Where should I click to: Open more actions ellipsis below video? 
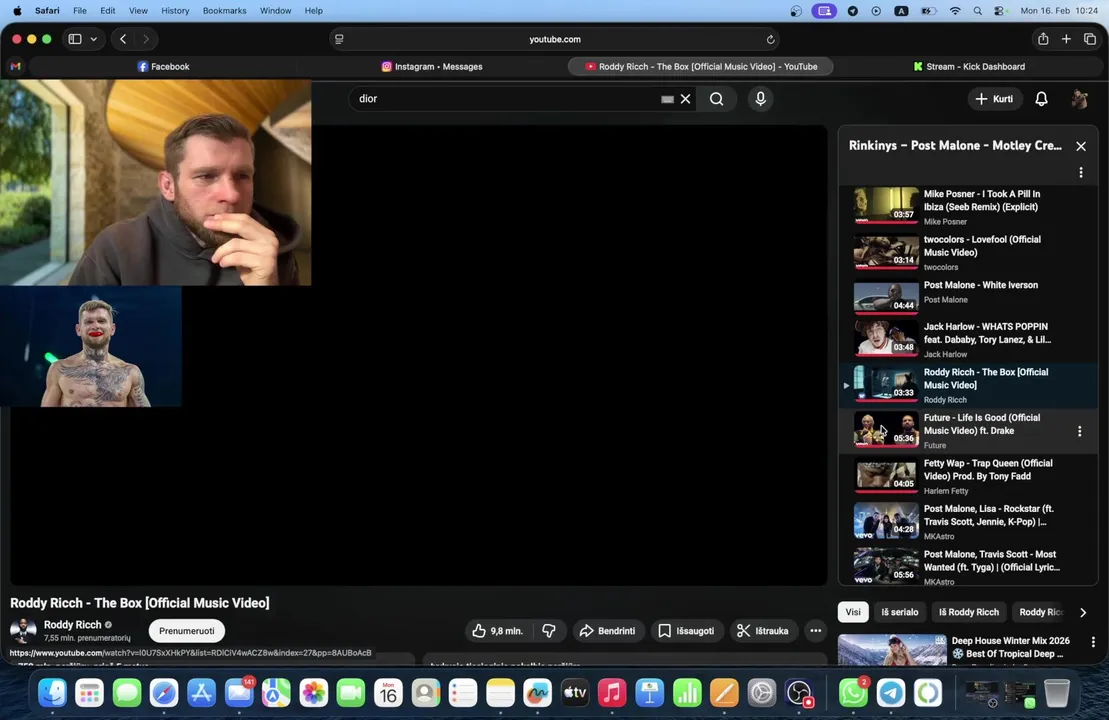click(815, 631)
